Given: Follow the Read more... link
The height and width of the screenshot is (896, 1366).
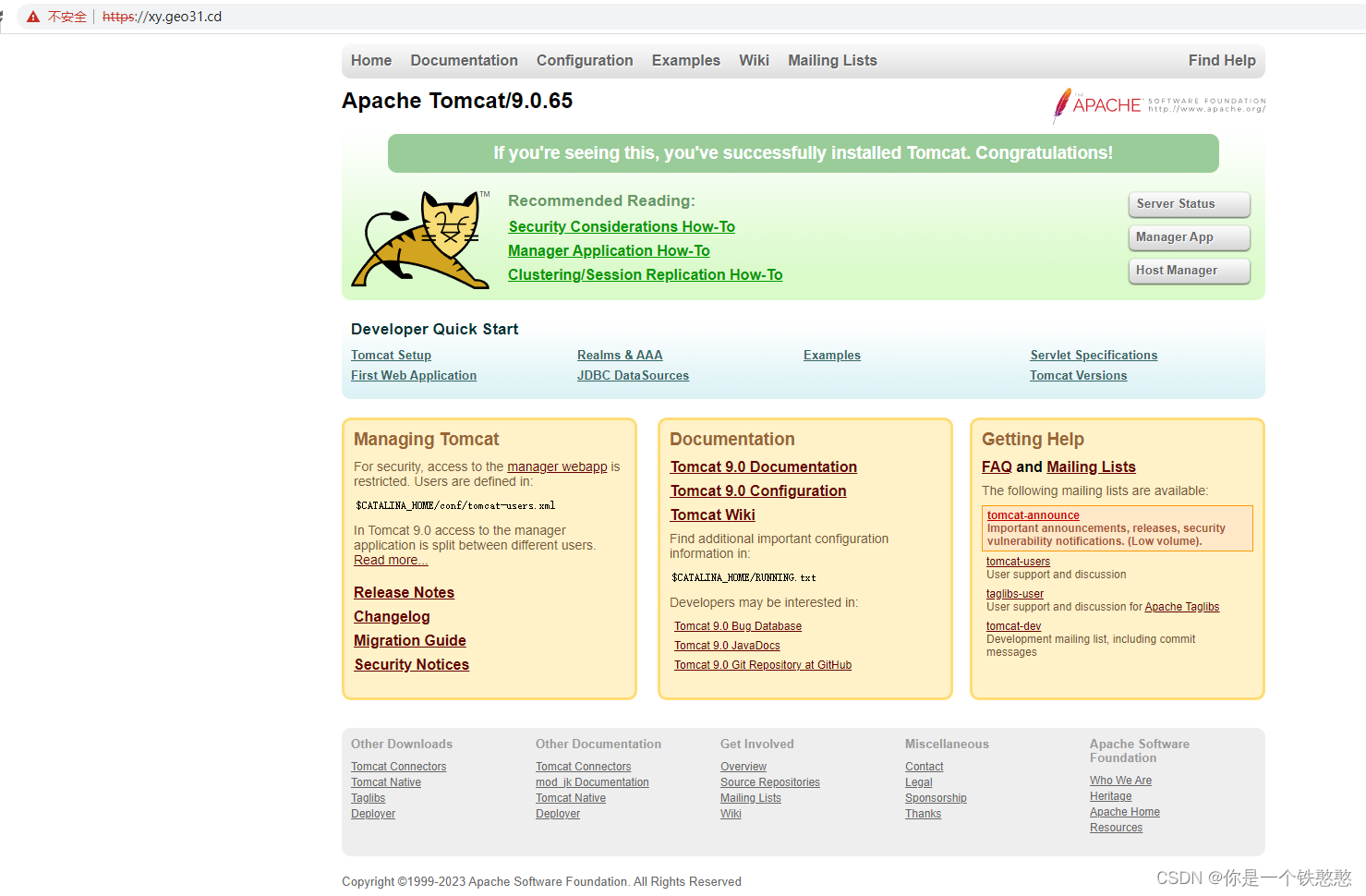Looking at the screenshot, I should (x=391, y=560).
